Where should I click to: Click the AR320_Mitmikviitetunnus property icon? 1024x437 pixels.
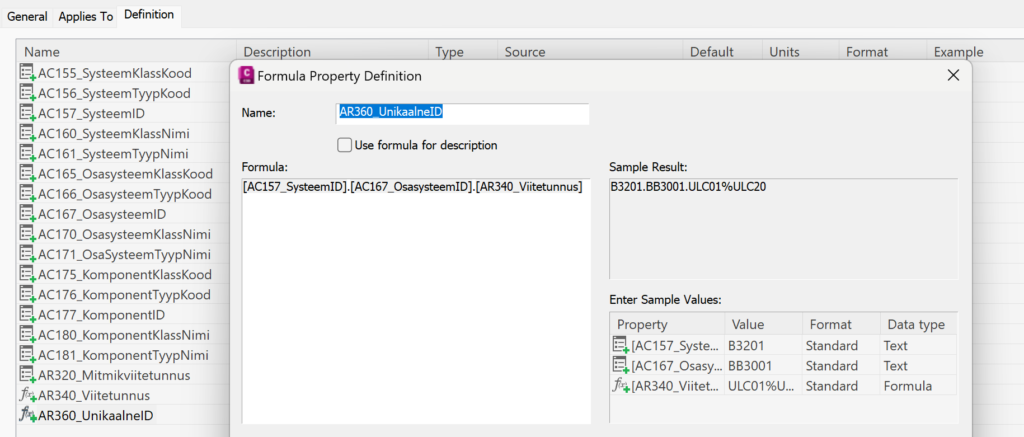pos(27,376)
